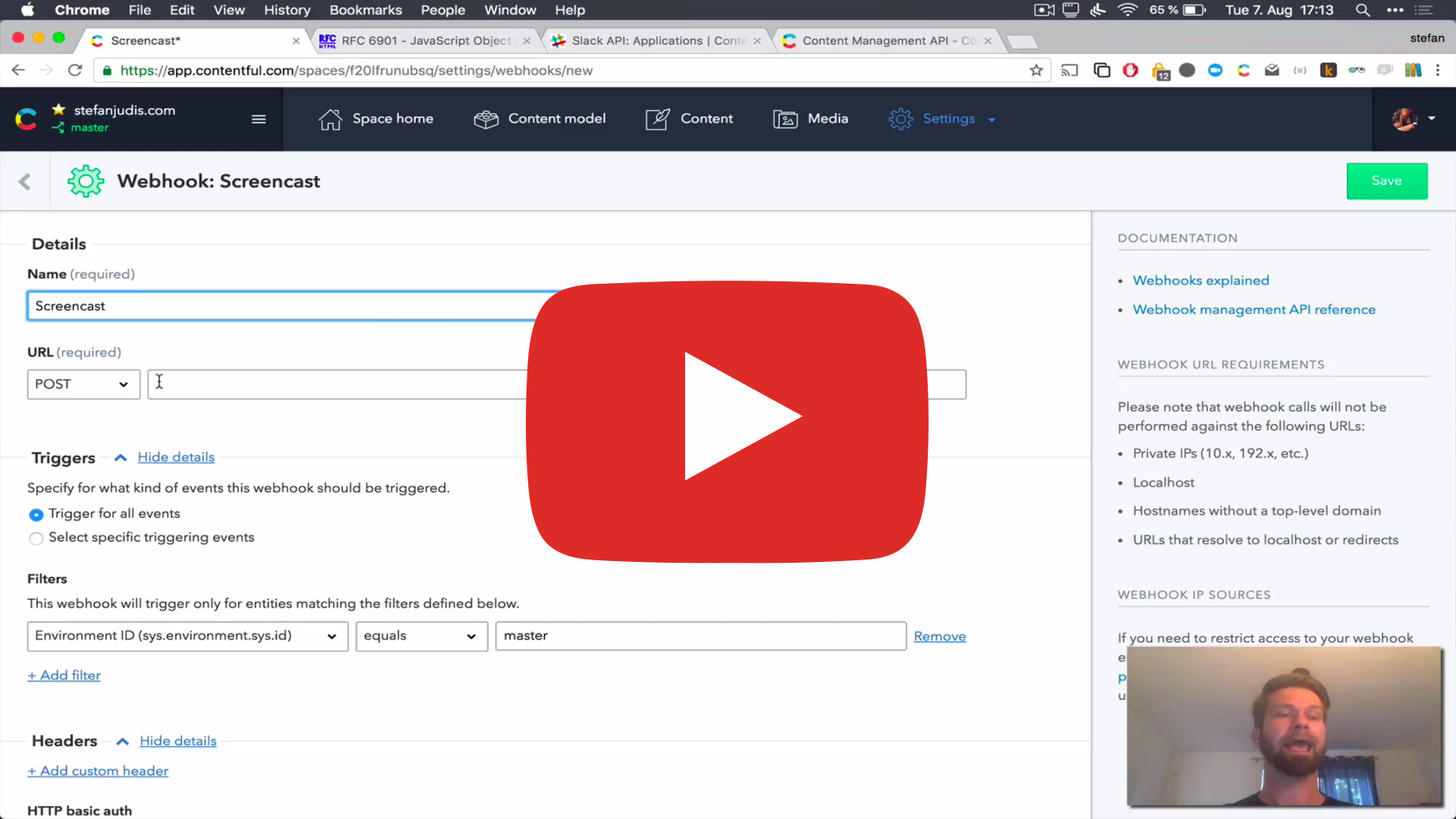Screen dimensions: 1456x819
Task: Click the webhook URL input field
Action: (x=557, y=384)
